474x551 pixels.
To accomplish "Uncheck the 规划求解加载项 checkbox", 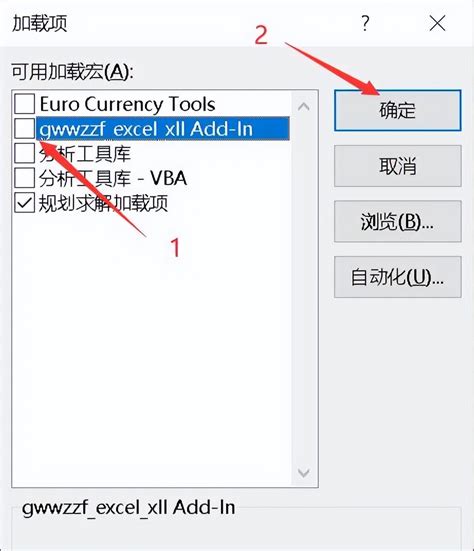I will pos(25,203).
